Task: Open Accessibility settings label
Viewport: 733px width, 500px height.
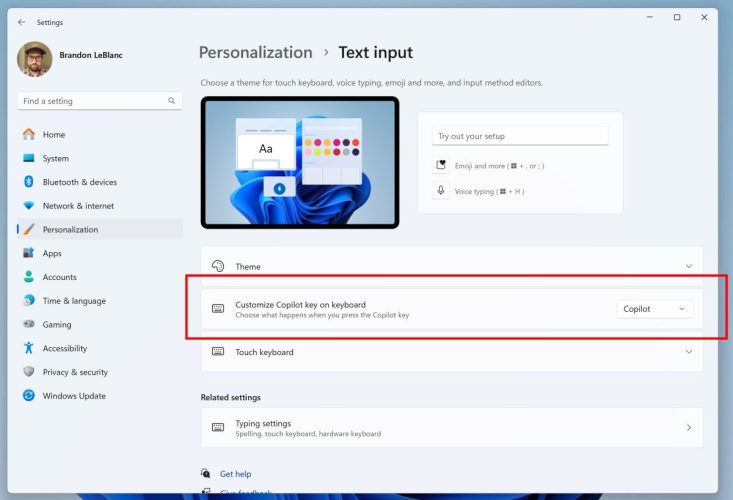Action: pos(65,349)
